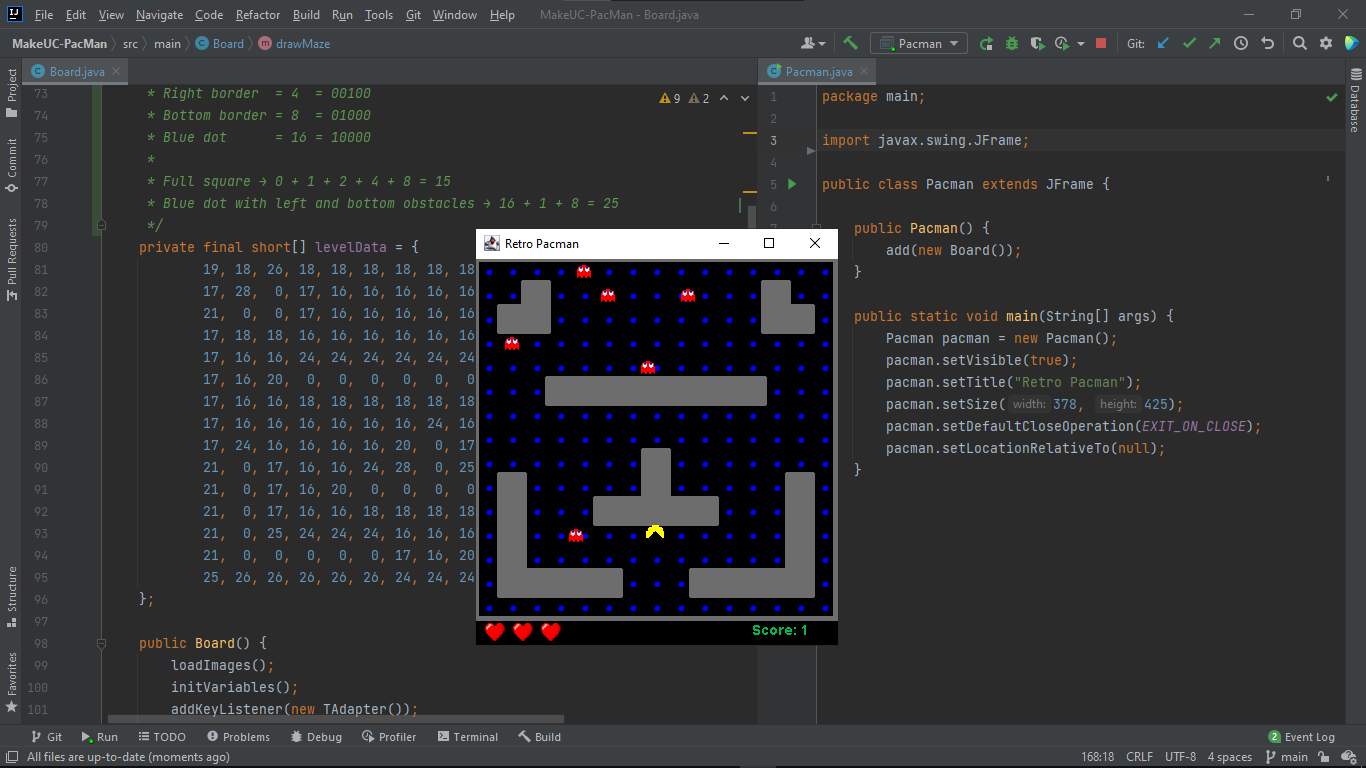1366x768 pixels.
Task: Open the Navigate menu
Action: pyautogui.click(x=160, y=15)
